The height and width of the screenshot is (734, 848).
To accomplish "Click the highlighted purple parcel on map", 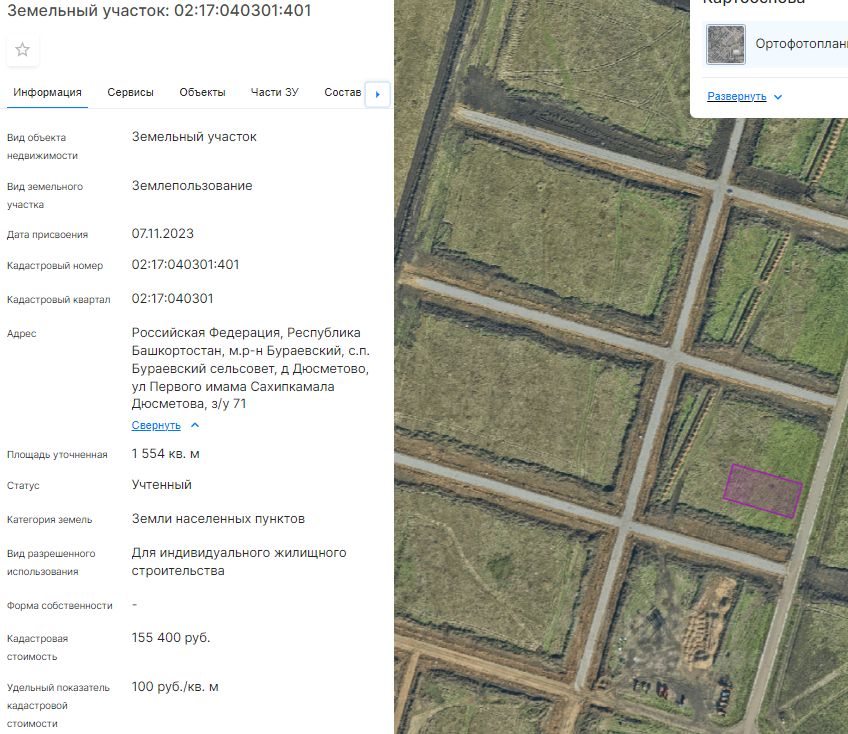I will [763, 491].
